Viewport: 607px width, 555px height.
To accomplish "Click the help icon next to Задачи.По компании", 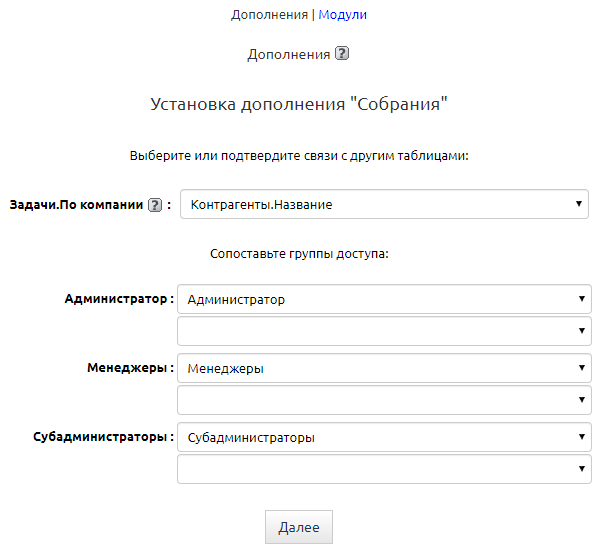I will click(x=155, y=205).
